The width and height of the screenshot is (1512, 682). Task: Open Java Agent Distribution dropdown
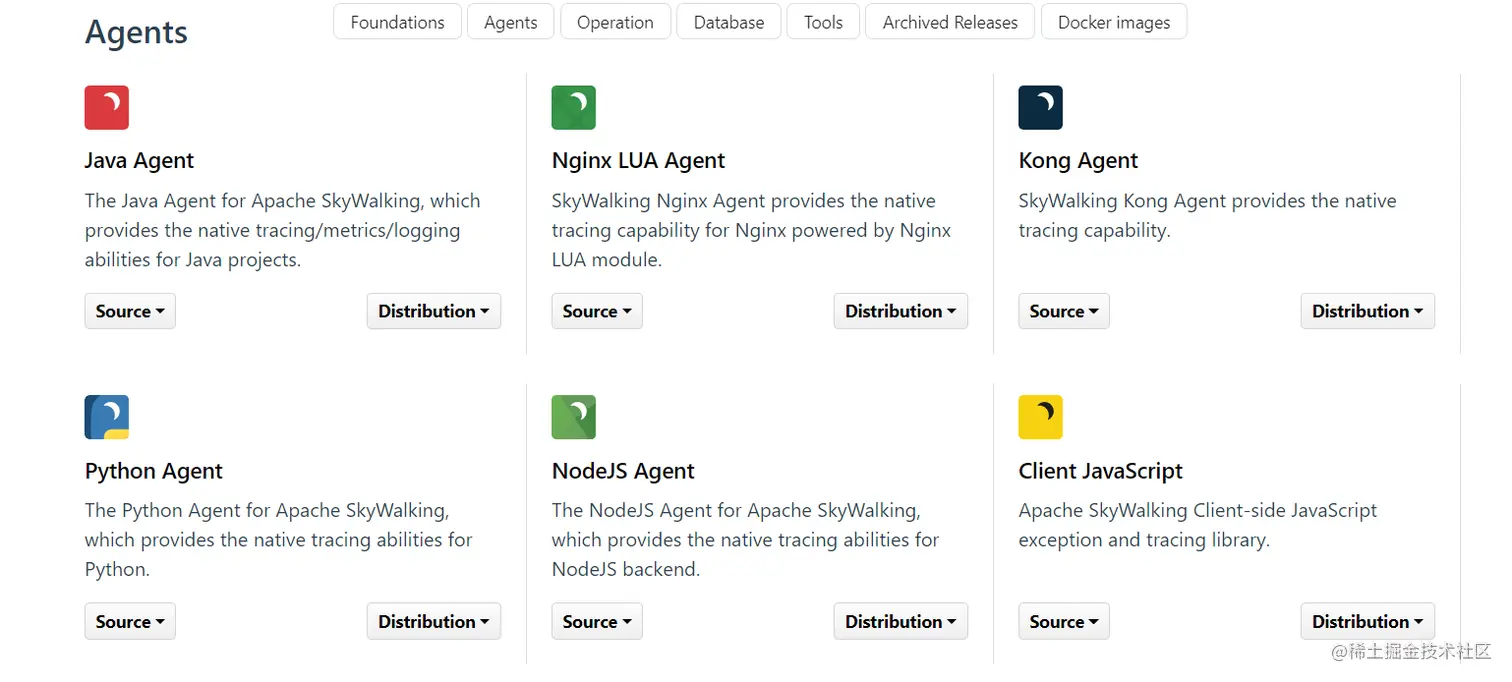coord(433,311)
